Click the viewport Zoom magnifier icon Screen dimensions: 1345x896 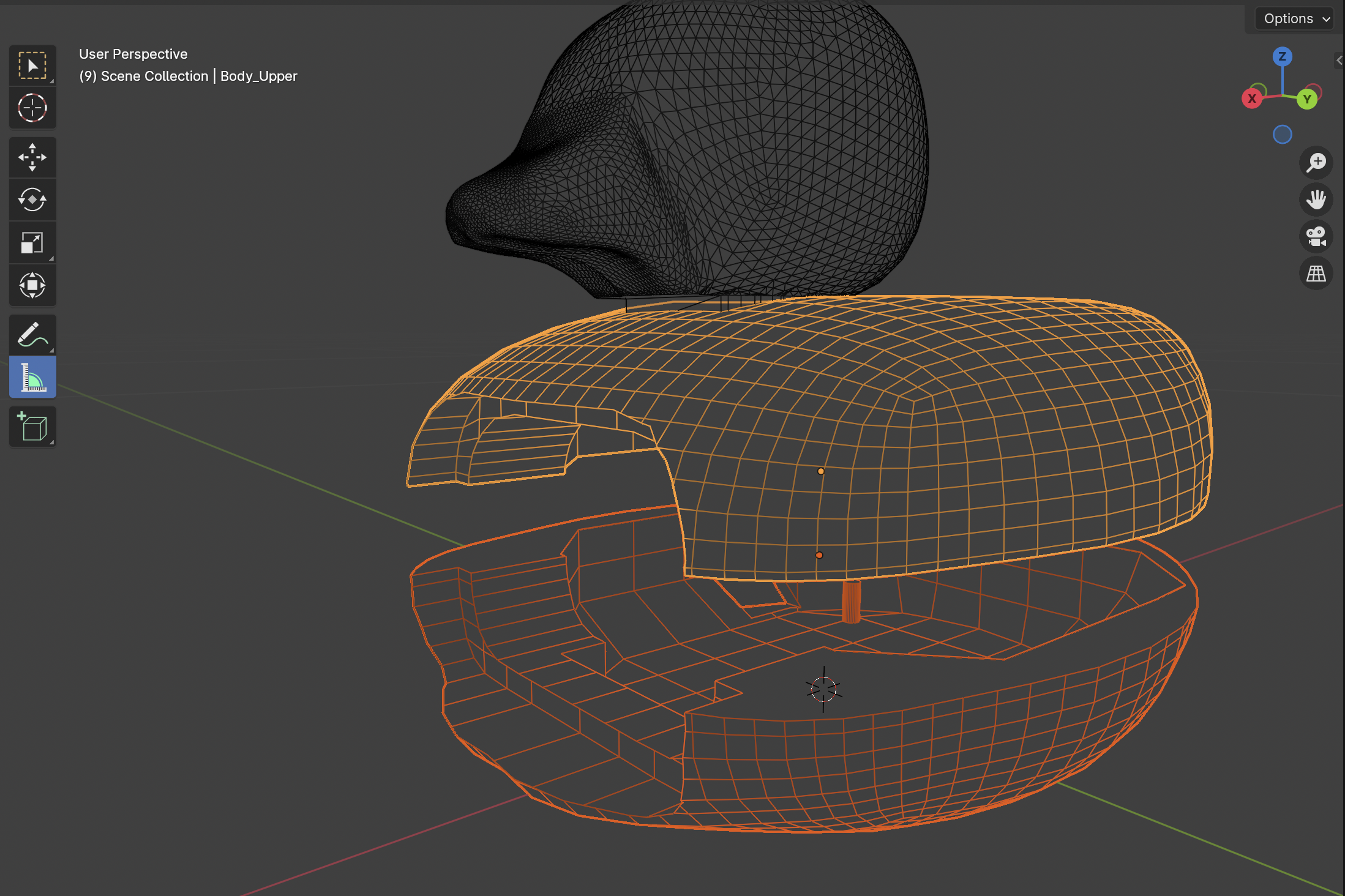(x=1316, y=162)
